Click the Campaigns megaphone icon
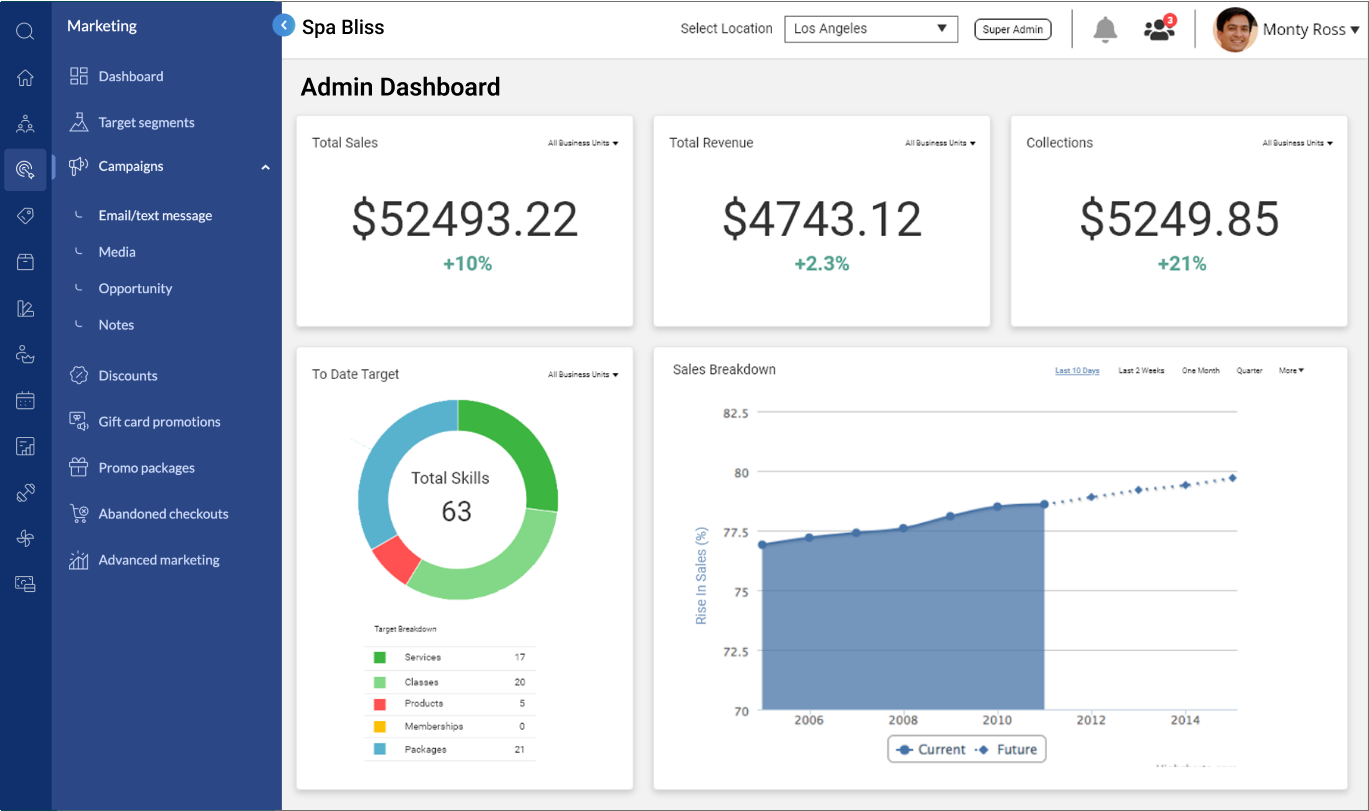 (79, 166)
